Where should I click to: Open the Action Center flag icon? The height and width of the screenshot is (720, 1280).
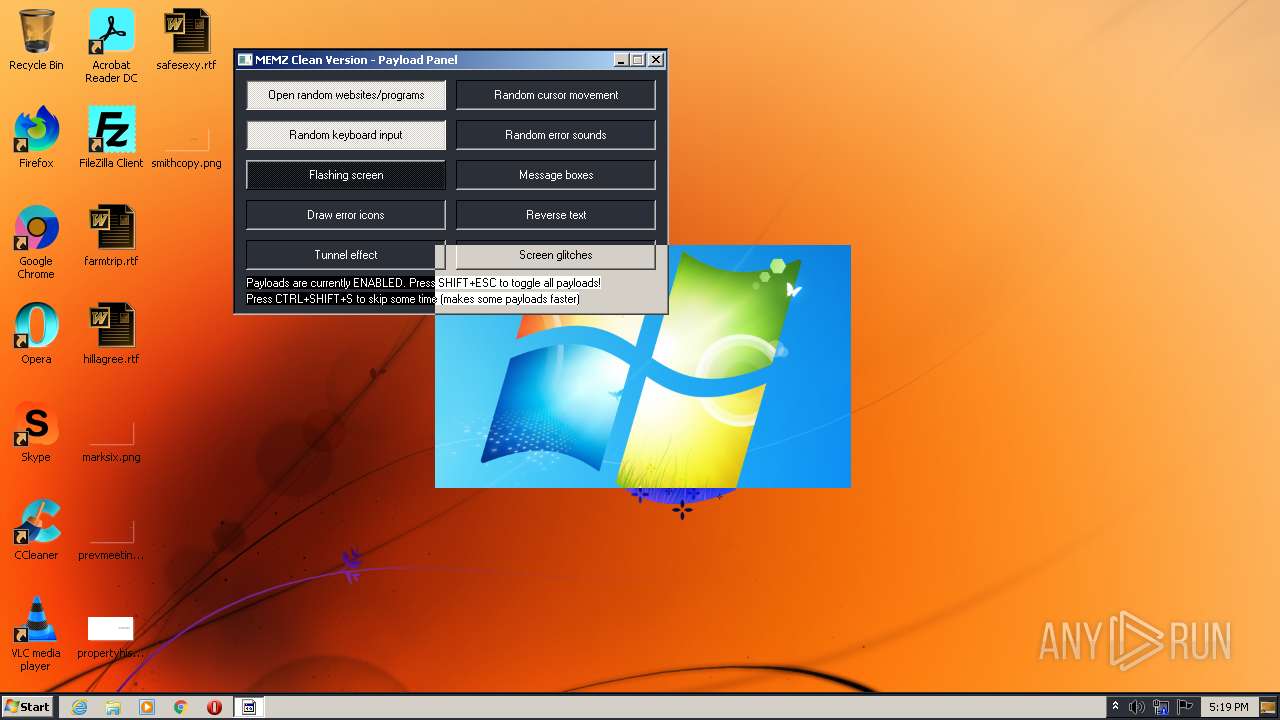pos(1185,707)
